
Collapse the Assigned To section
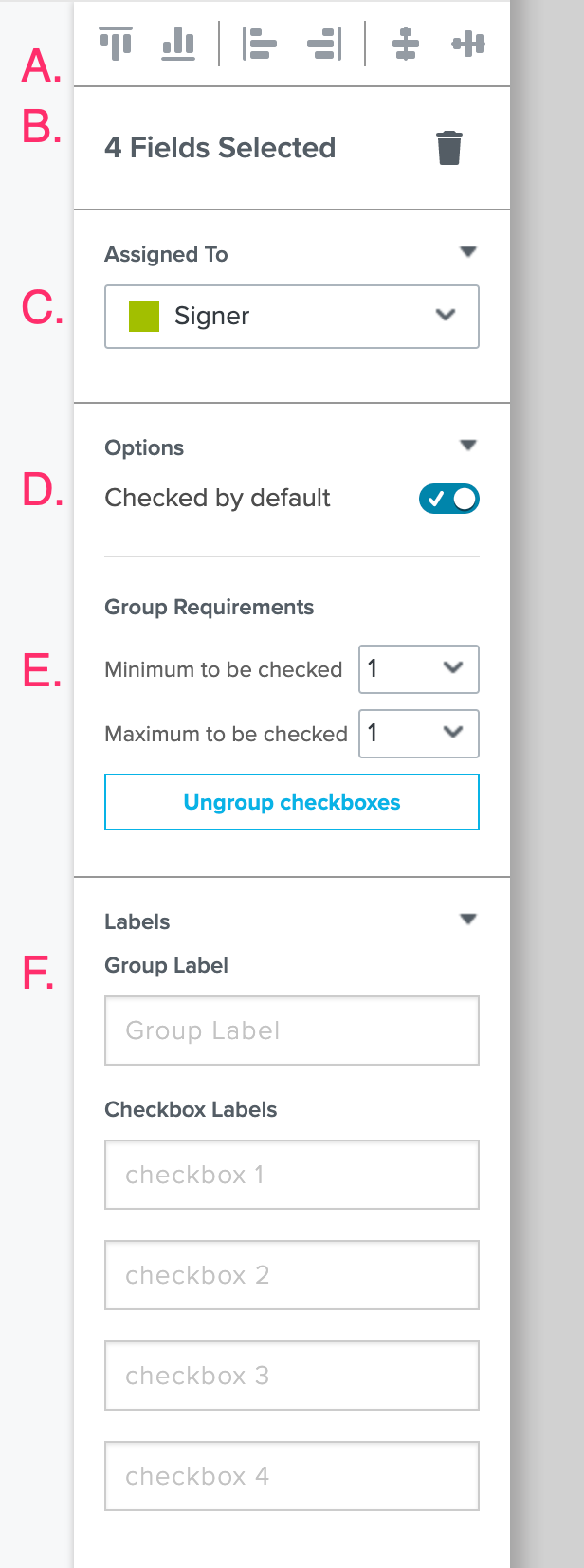[468, 251]
